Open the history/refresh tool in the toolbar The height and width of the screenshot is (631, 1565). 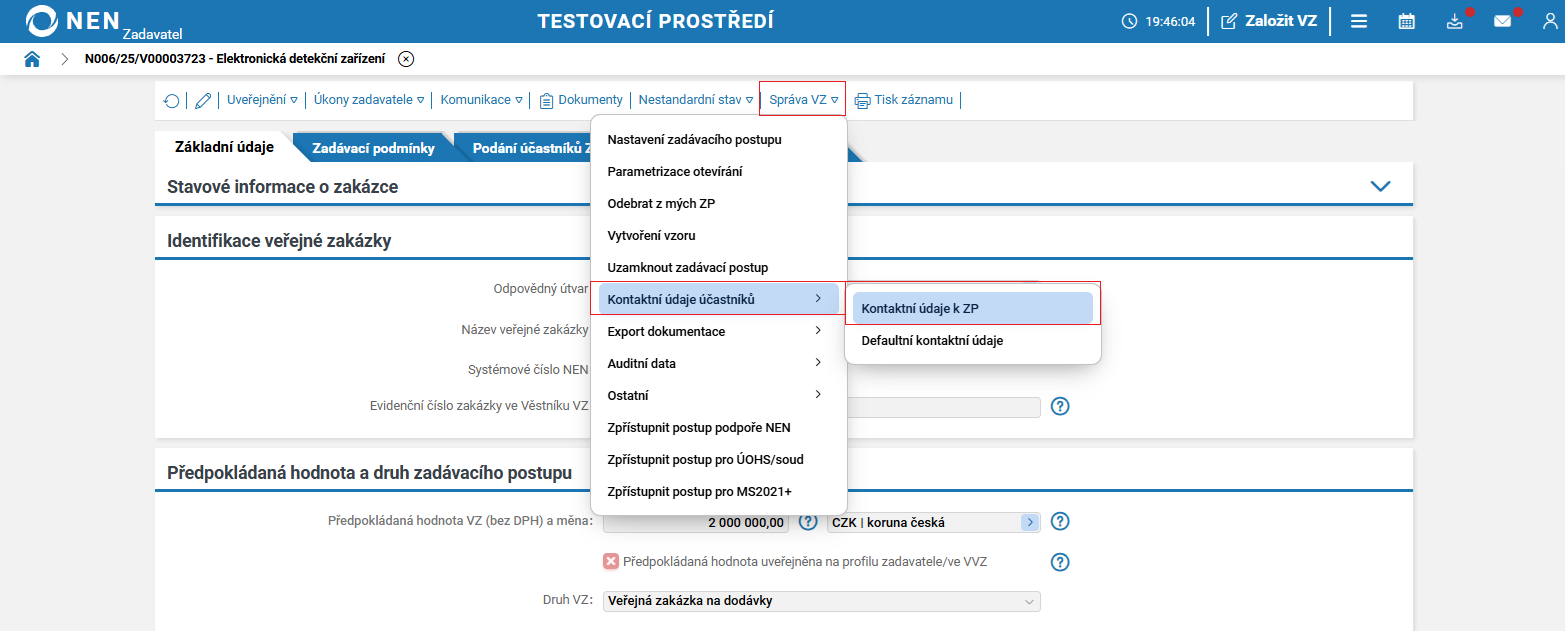pos(171,100)
